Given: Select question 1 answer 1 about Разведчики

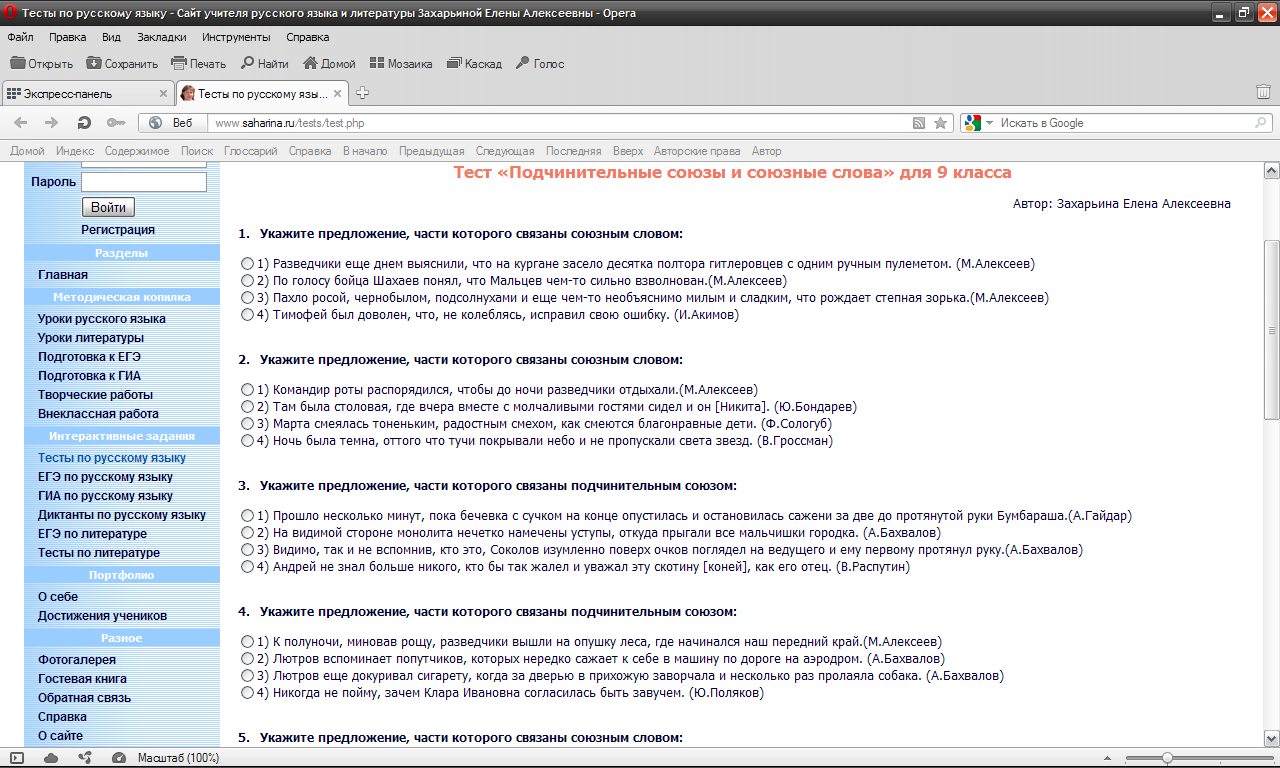Looking at the screenshot, I should 247,264.
